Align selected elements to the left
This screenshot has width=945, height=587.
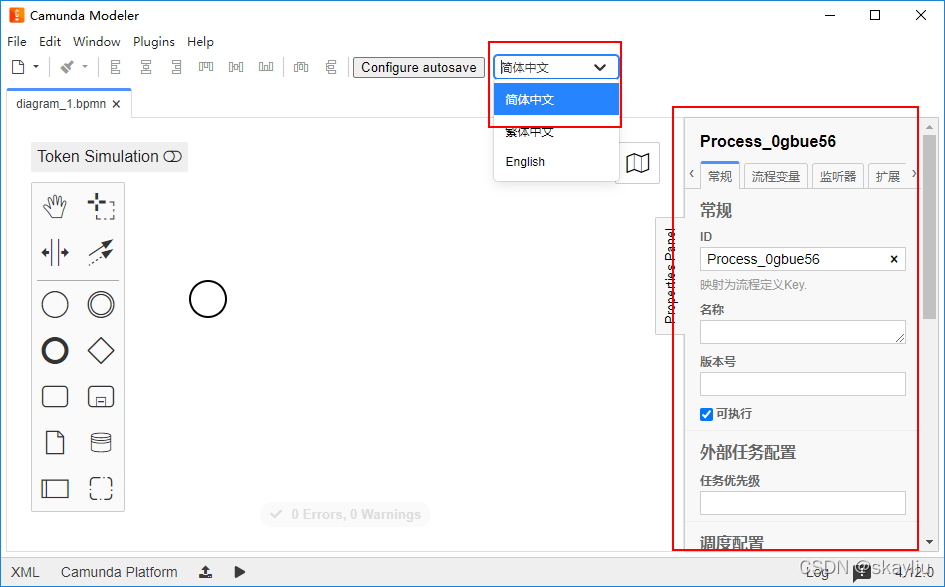coord(116,67)
